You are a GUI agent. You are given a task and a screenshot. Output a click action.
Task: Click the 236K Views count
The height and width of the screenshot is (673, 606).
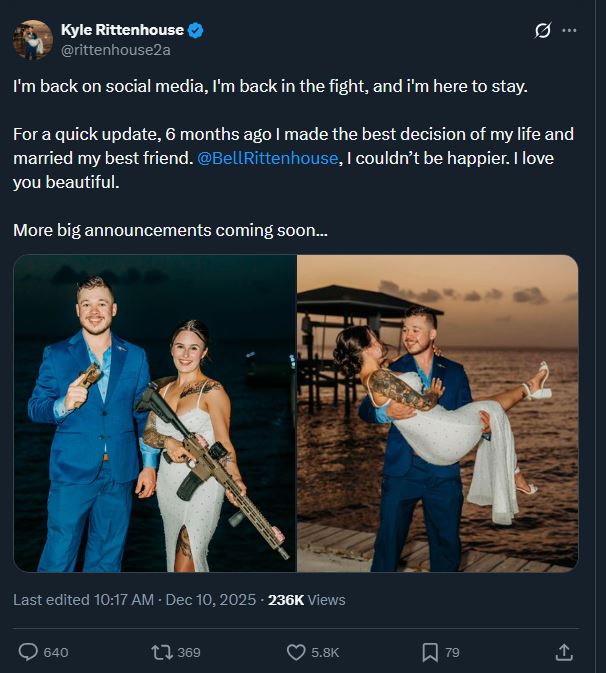[306, 600]
